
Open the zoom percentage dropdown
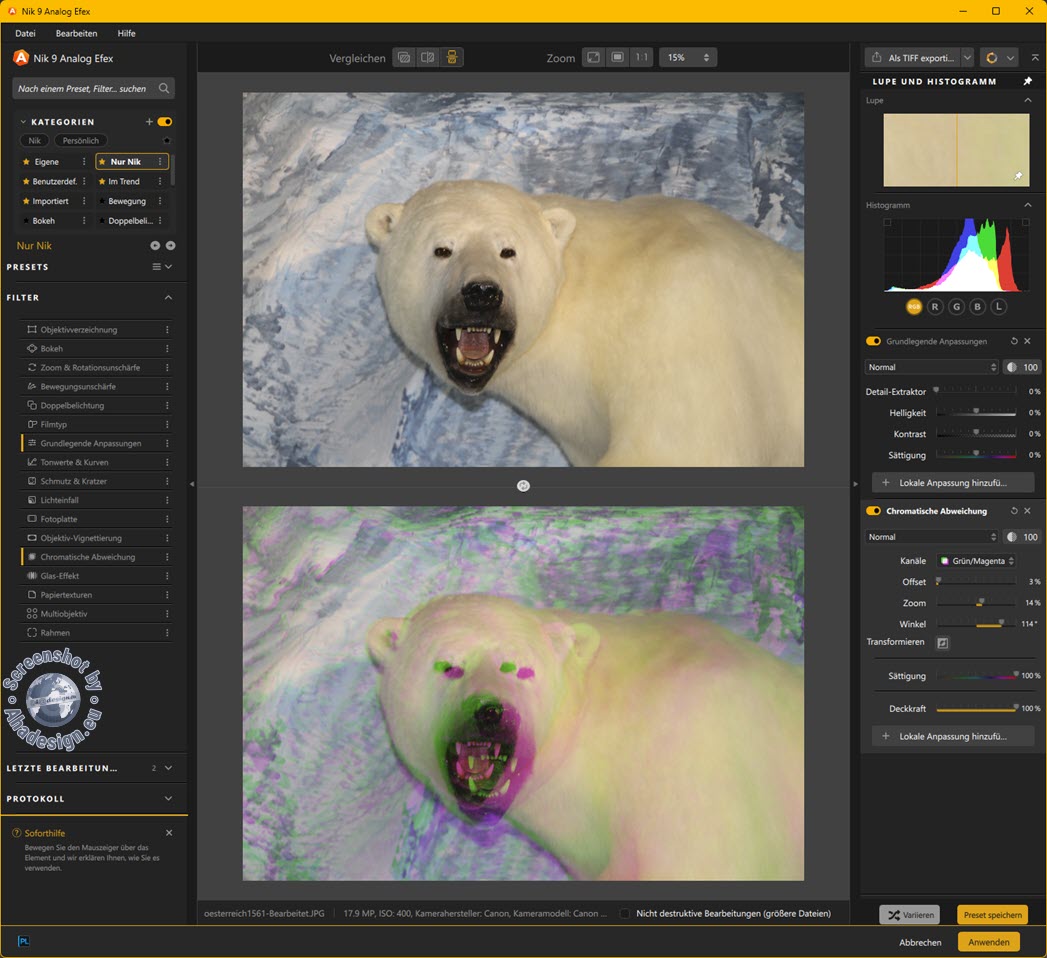[687, 58]
